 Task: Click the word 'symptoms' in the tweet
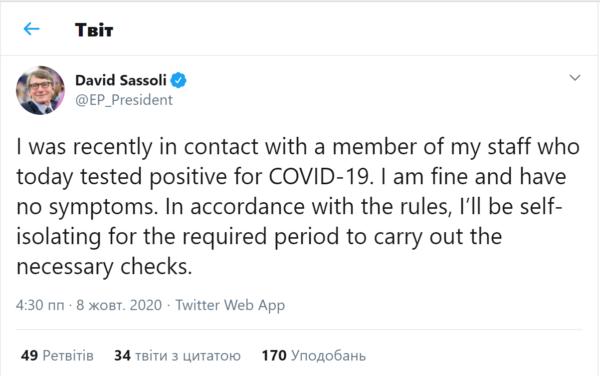coord(103,207)
